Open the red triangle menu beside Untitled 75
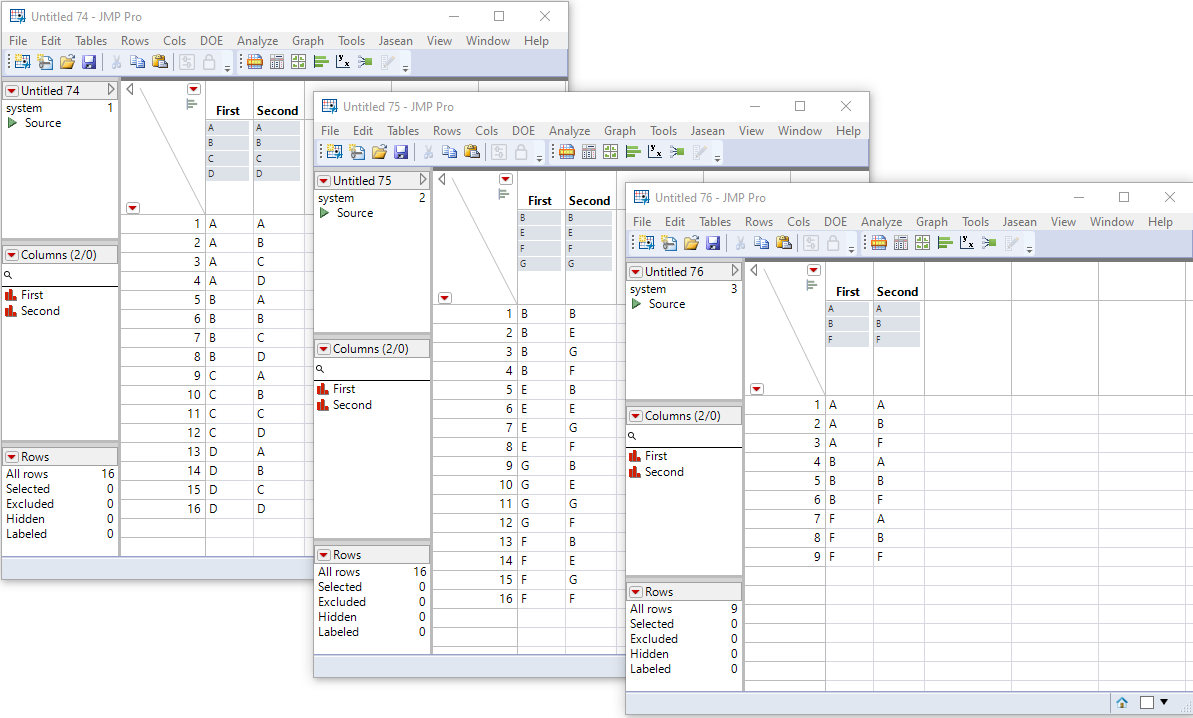 pyautogui.click(x=323, y=180)
